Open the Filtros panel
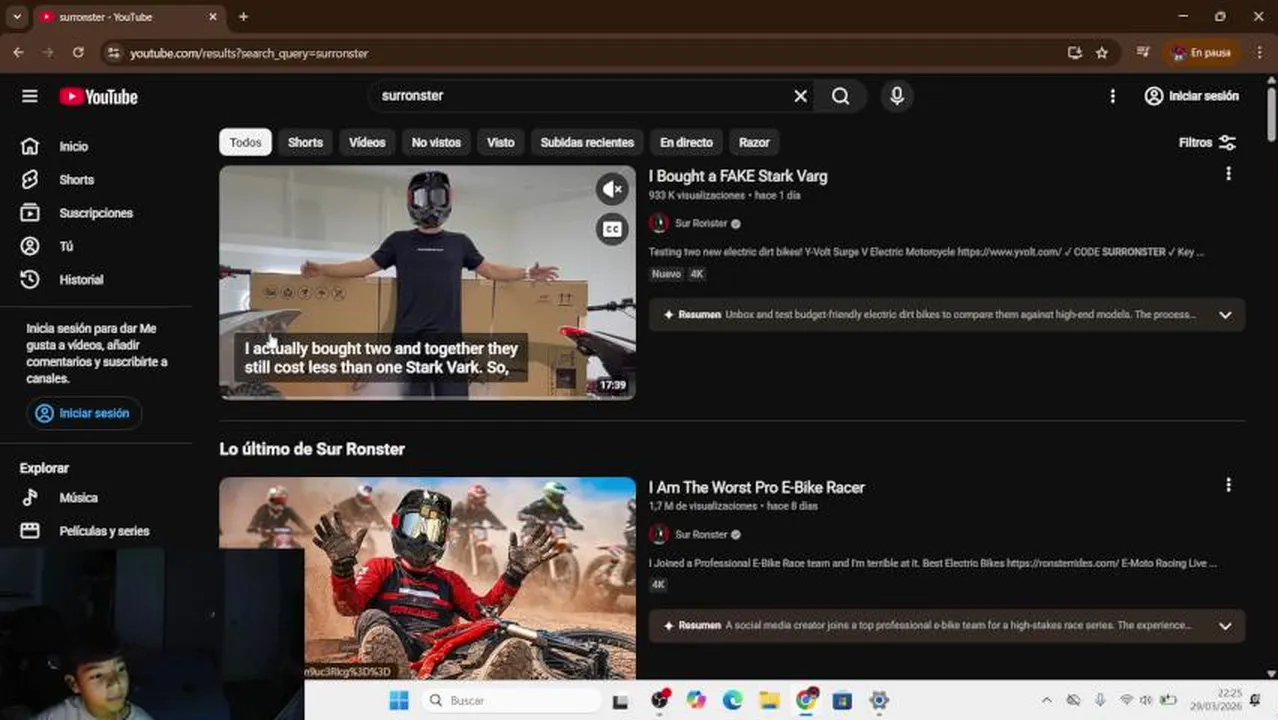This screenshot has height=720, width=1278. click(1207, 142)
